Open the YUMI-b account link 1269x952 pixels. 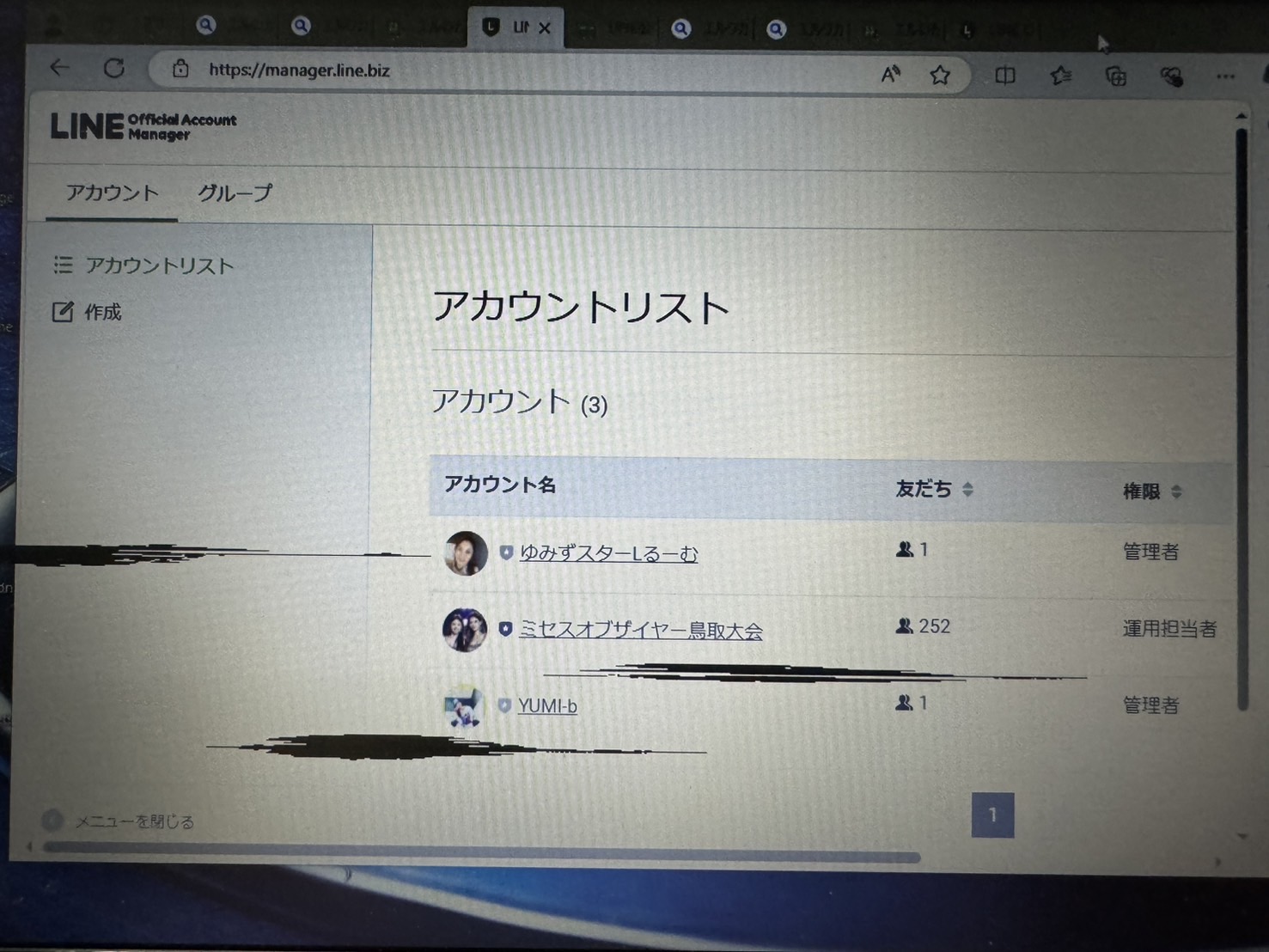547,706
